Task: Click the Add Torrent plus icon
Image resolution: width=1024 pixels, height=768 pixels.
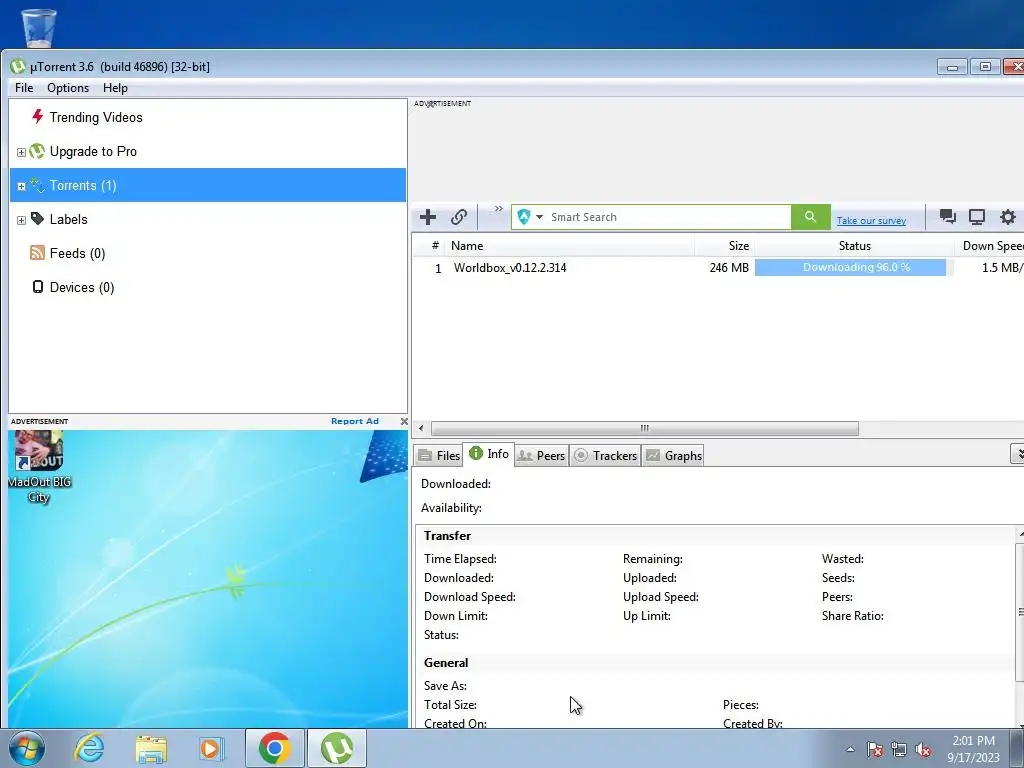Action: pyautogui.click(x=428, y=217)
